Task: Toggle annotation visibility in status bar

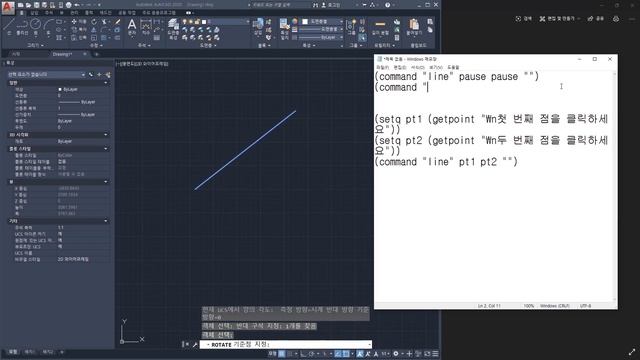Action: click(360, 353)
